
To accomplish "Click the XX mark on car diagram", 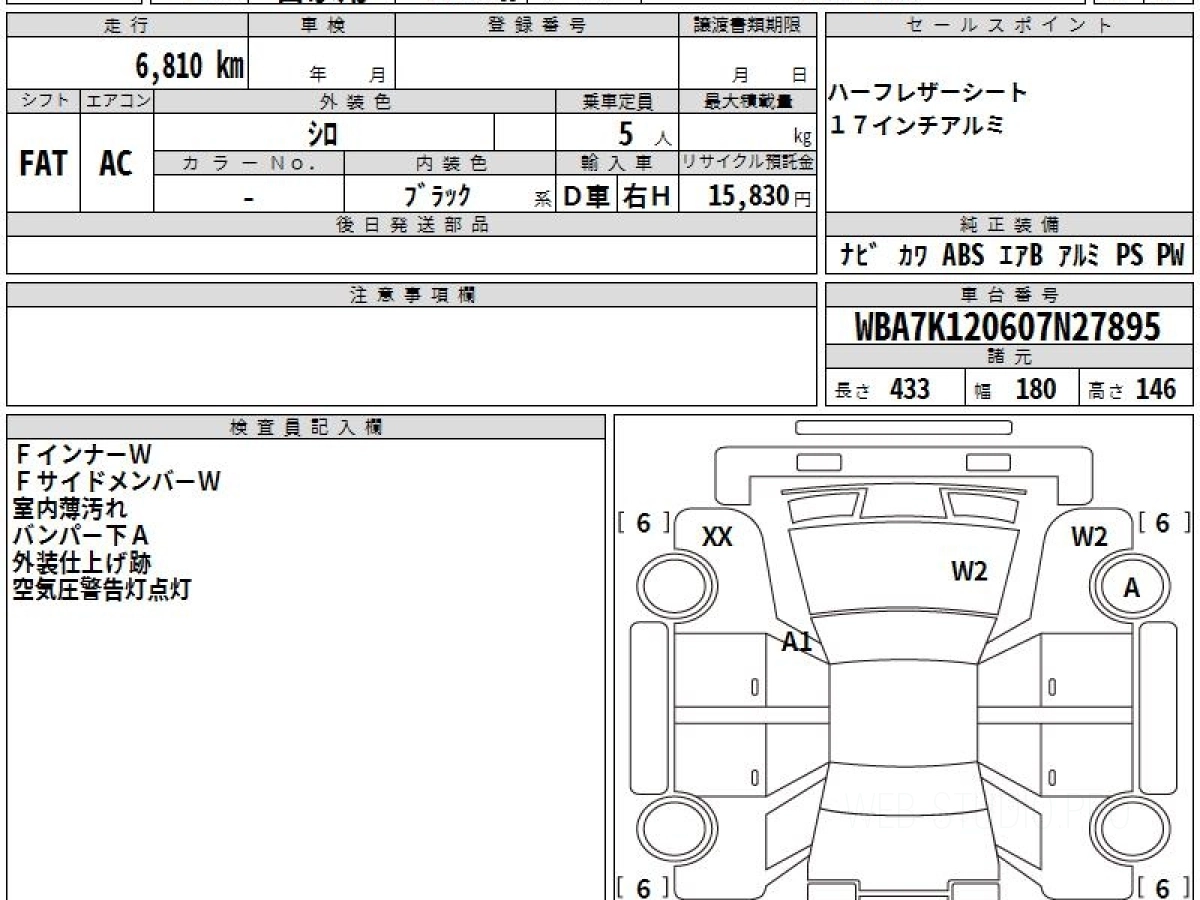I will click(716, 537).
